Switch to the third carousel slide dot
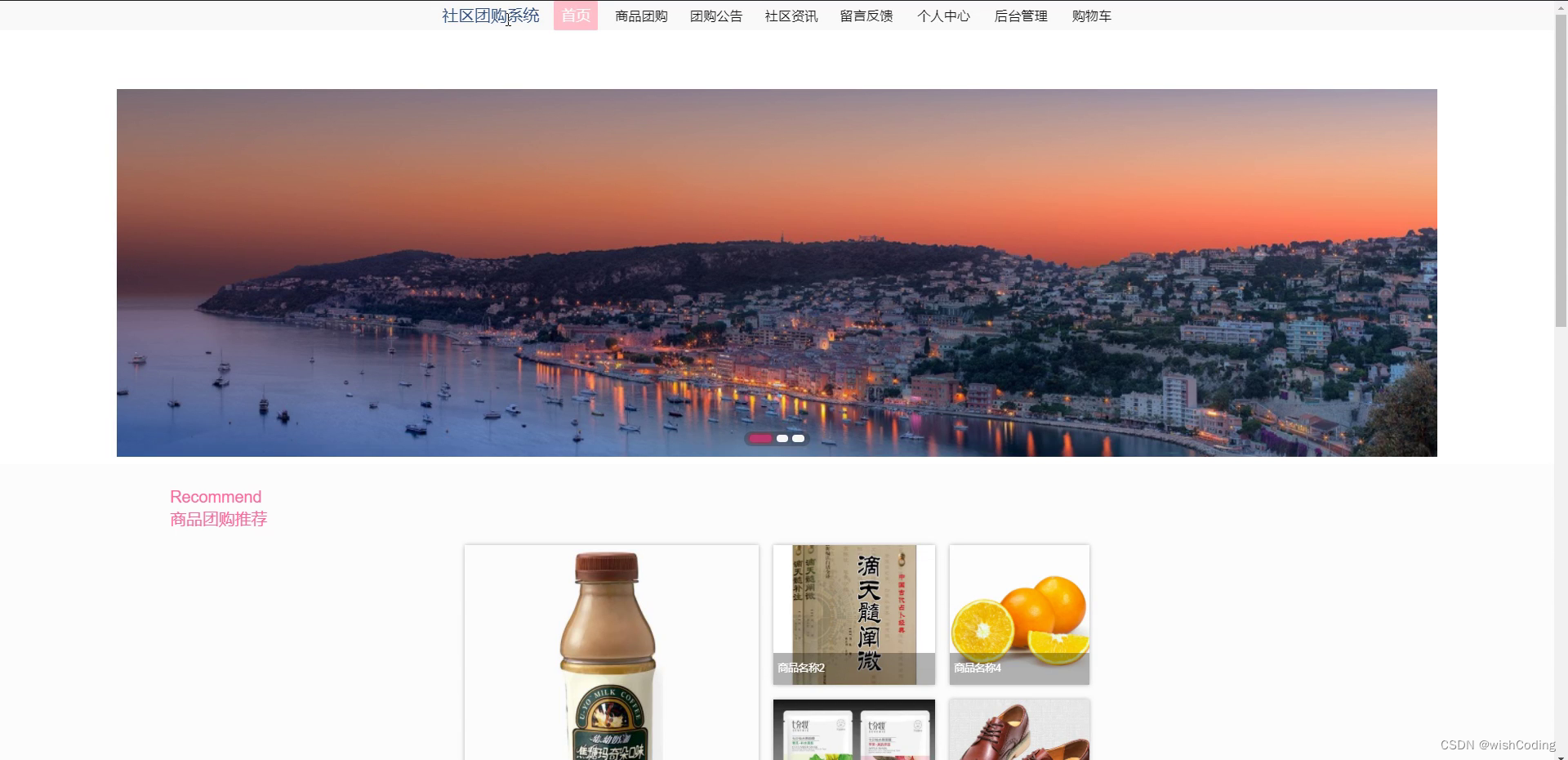This screenshot has height=760, width=1568. pyautogui.click(x=798, y=439)
